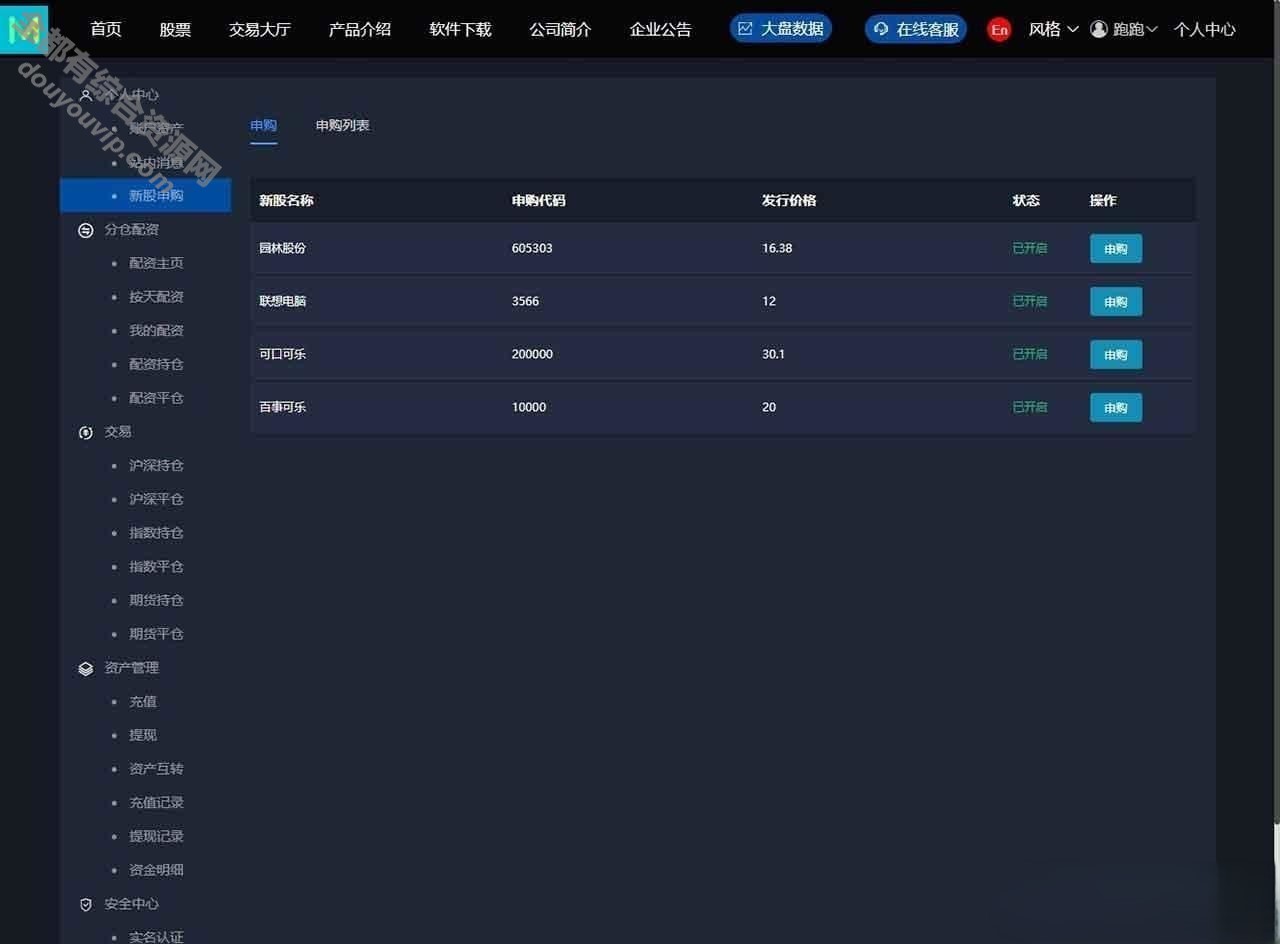Viewport: 1280px width, 944px height.
Task: Click 联想电脑 stock name
Action: (x=283, y=301)
